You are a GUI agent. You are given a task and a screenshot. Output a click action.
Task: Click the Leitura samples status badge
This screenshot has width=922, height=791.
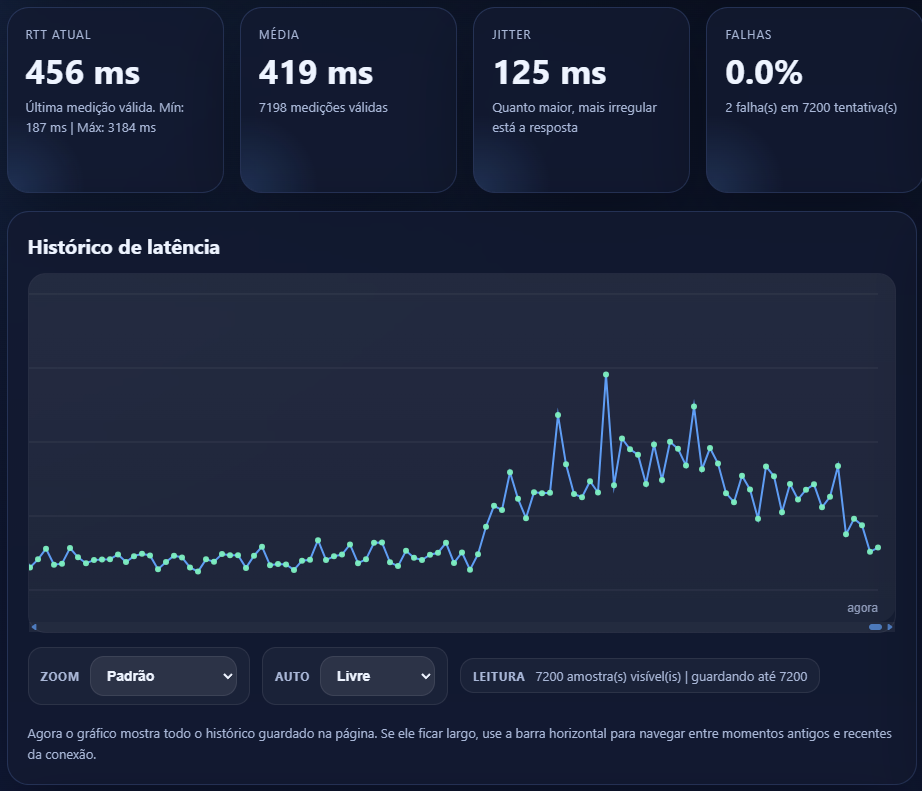click(639, 676)
